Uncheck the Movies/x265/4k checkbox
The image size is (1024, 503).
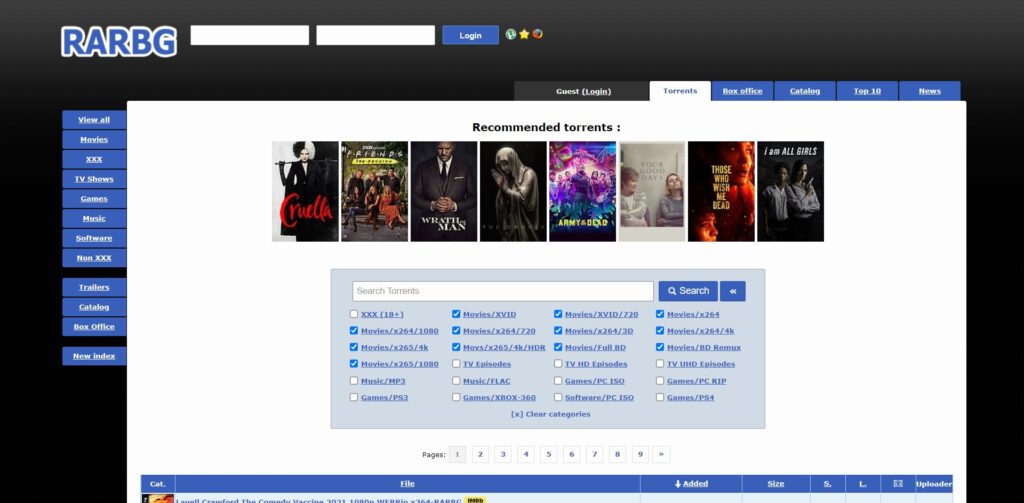(x=354, y=348)
